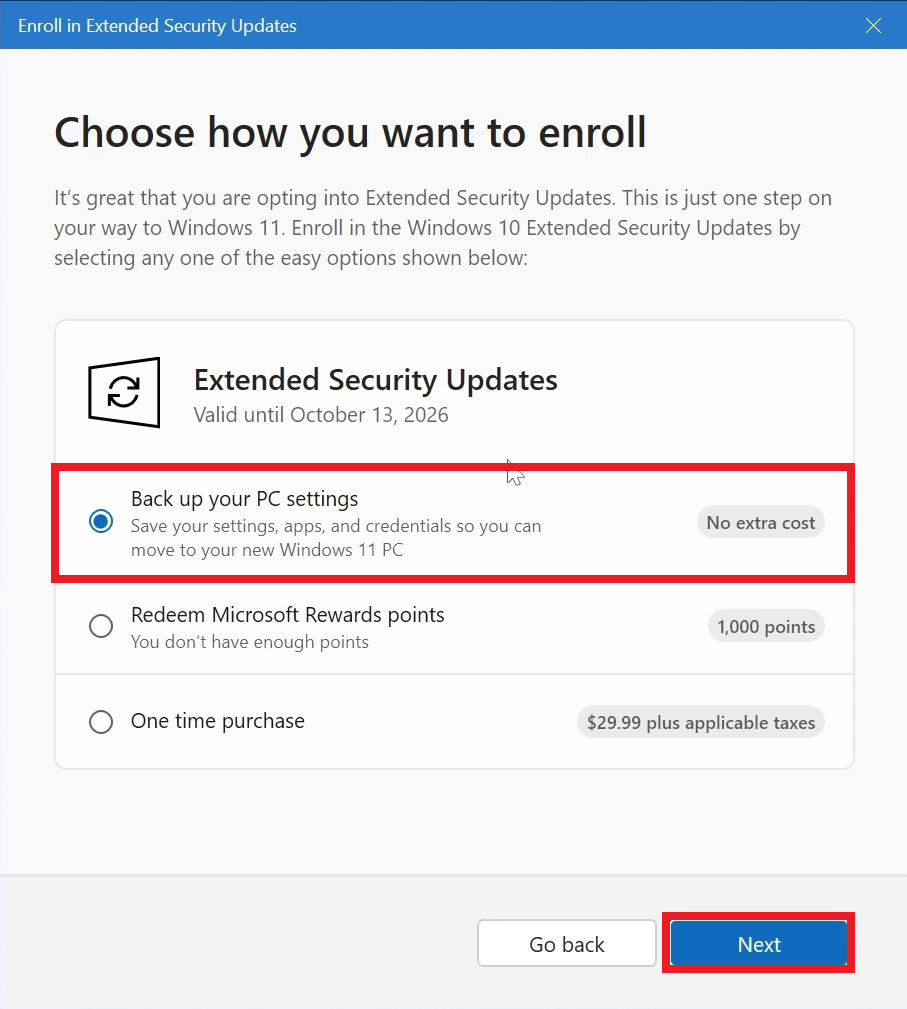
Task: Click the No extra cost badge
Action: (760, 522)
